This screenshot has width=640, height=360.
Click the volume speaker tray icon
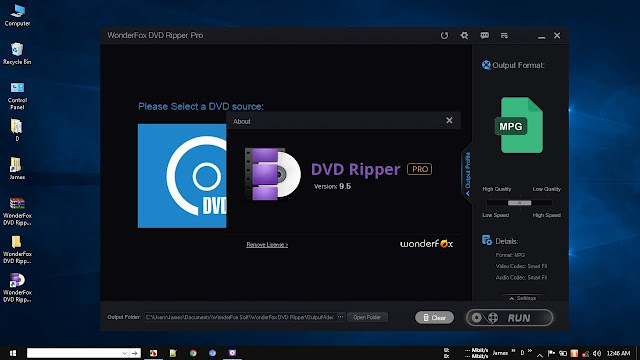point(597,353)
